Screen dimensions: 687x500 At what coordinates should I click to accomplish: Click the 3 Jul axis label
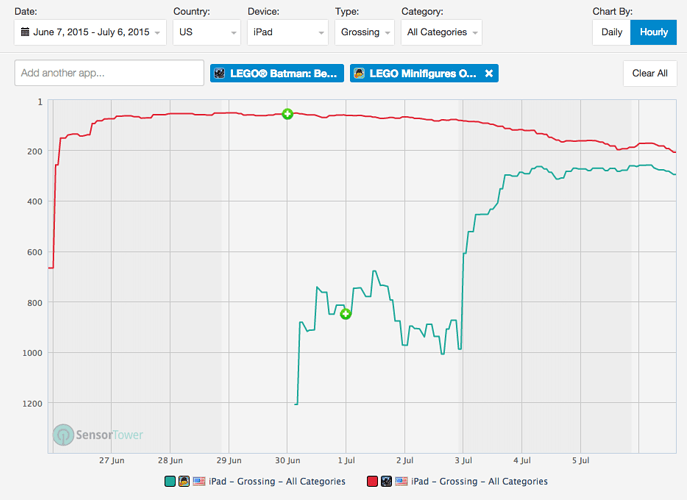click(x=463, y=461)
